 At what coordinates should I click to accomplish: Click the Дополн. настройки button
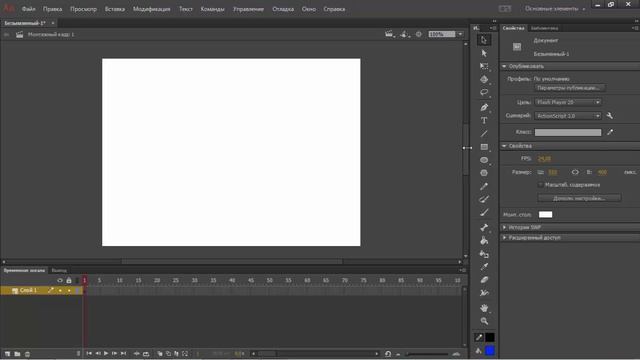click(x=579, y=198)
